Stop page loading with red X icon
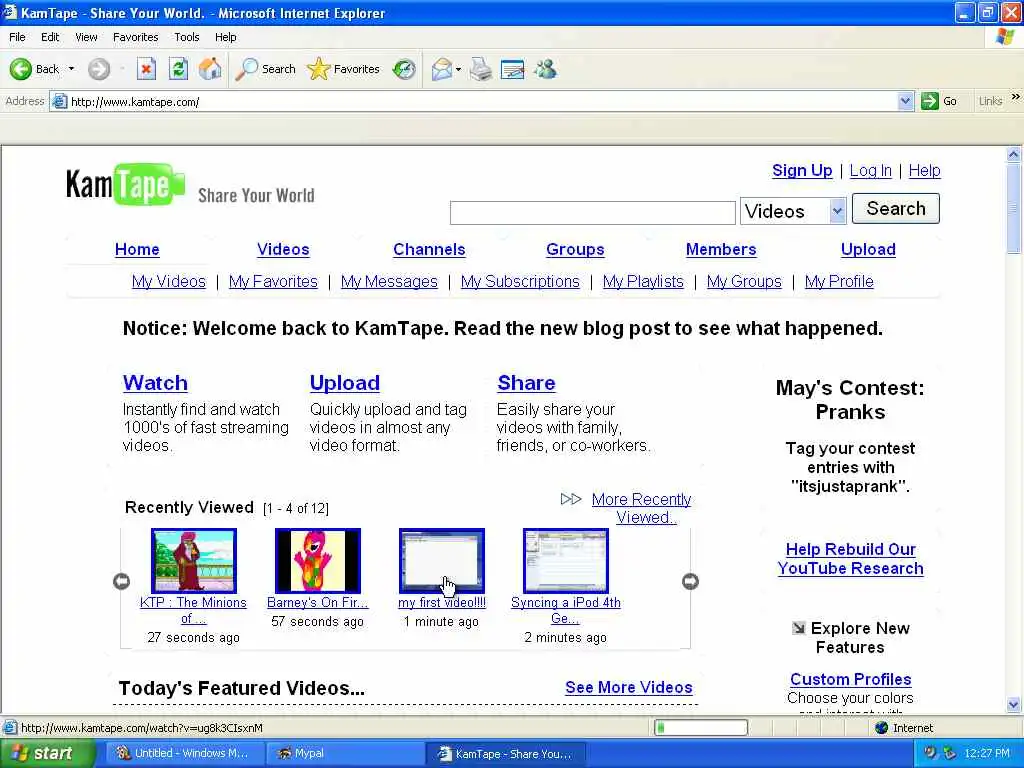The image size is (1024, 768). point(146,69)
